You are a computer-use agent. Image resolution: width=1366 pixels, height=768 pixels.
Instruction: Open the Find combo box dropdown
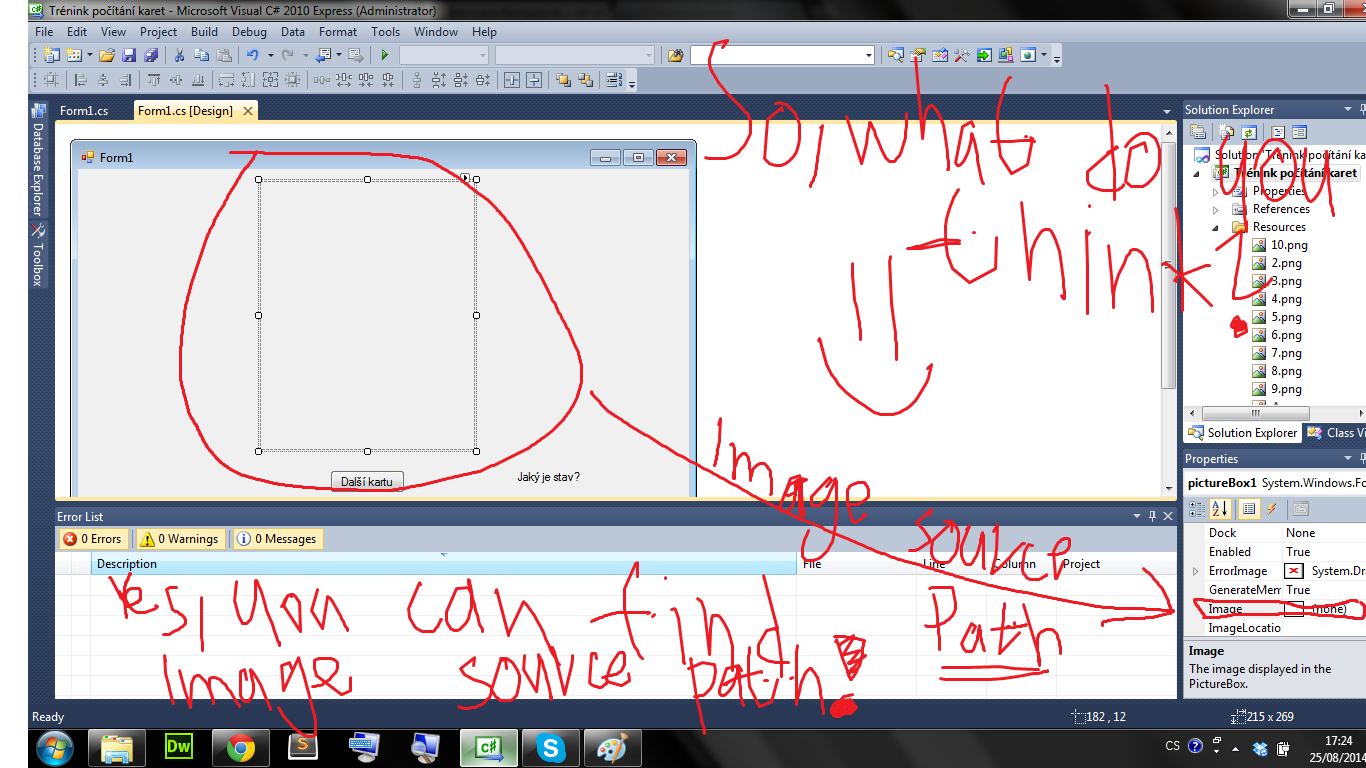pos(868,55)
